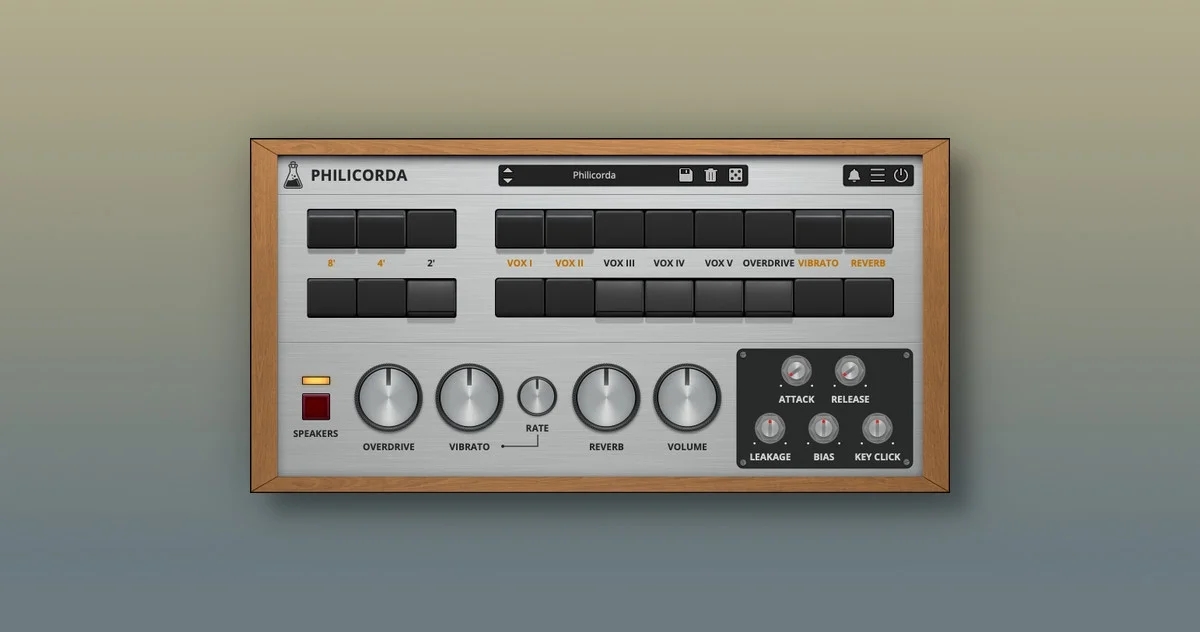Click the BIAS label text

[823, 457]
